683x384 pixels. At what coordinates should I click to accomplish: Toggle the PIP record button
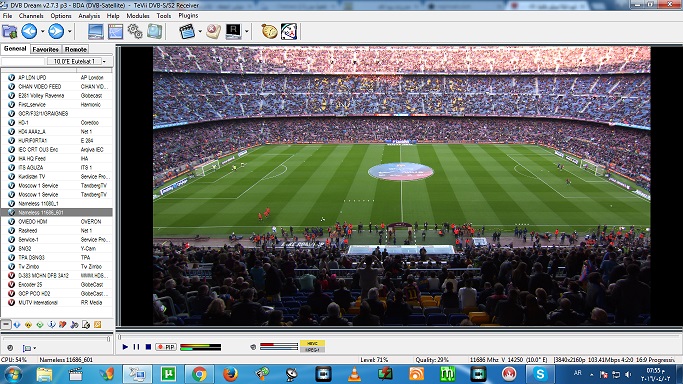pos(166,347)
